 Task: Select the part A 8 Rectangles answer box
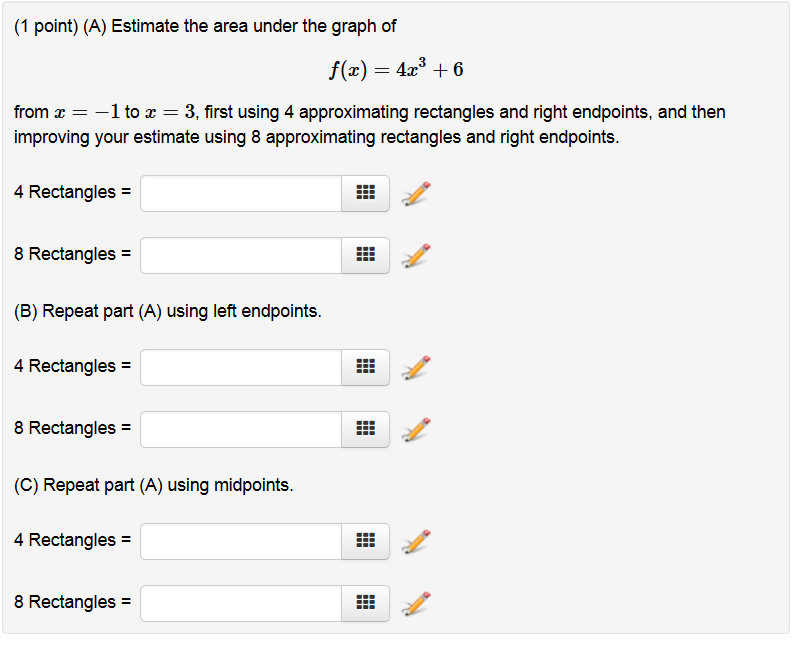pyautogui.click(x=240, y=255)
